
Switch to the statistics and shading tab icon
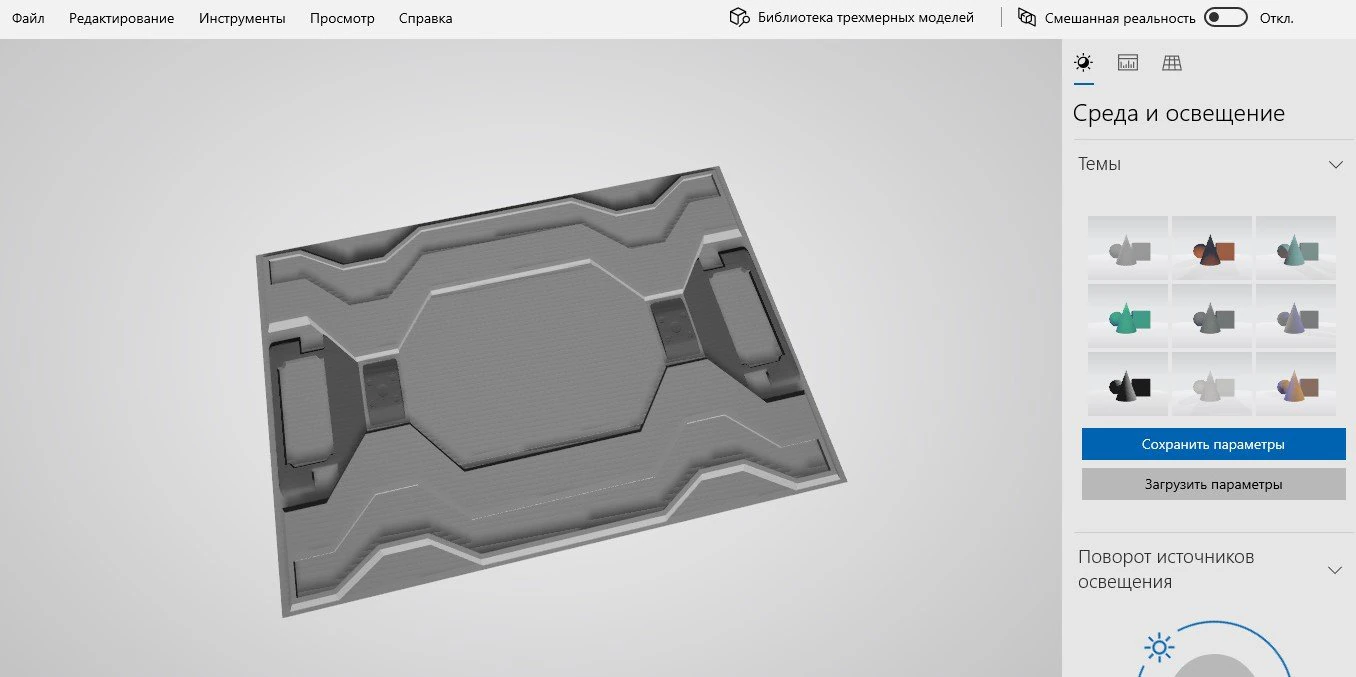[x=1128, y=63]
